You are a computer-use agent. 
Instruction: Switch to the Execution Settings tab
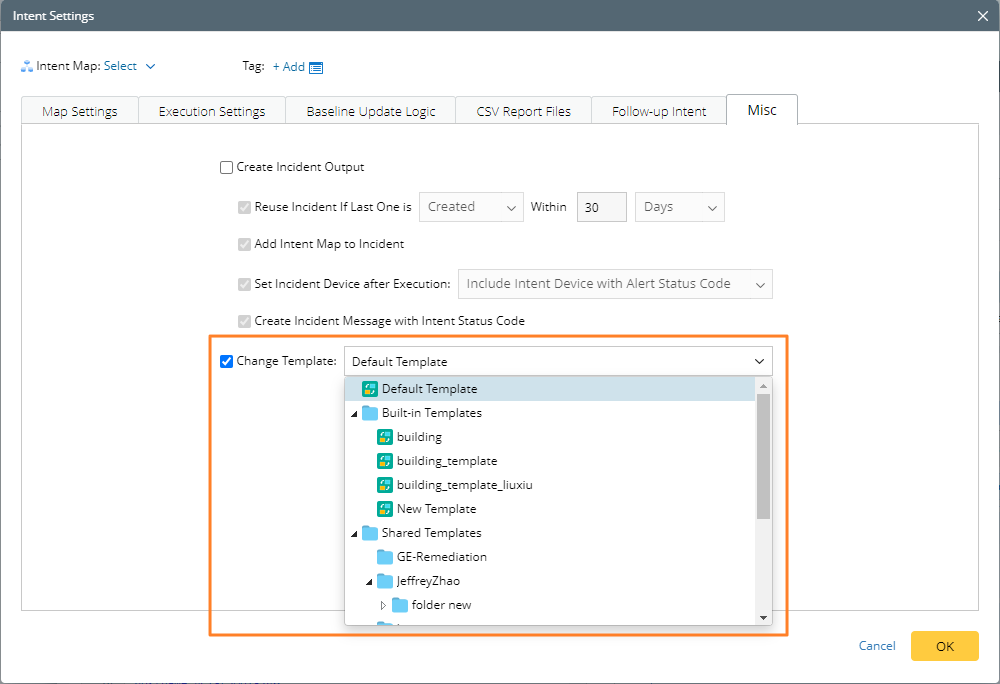[x=212, y=111]
